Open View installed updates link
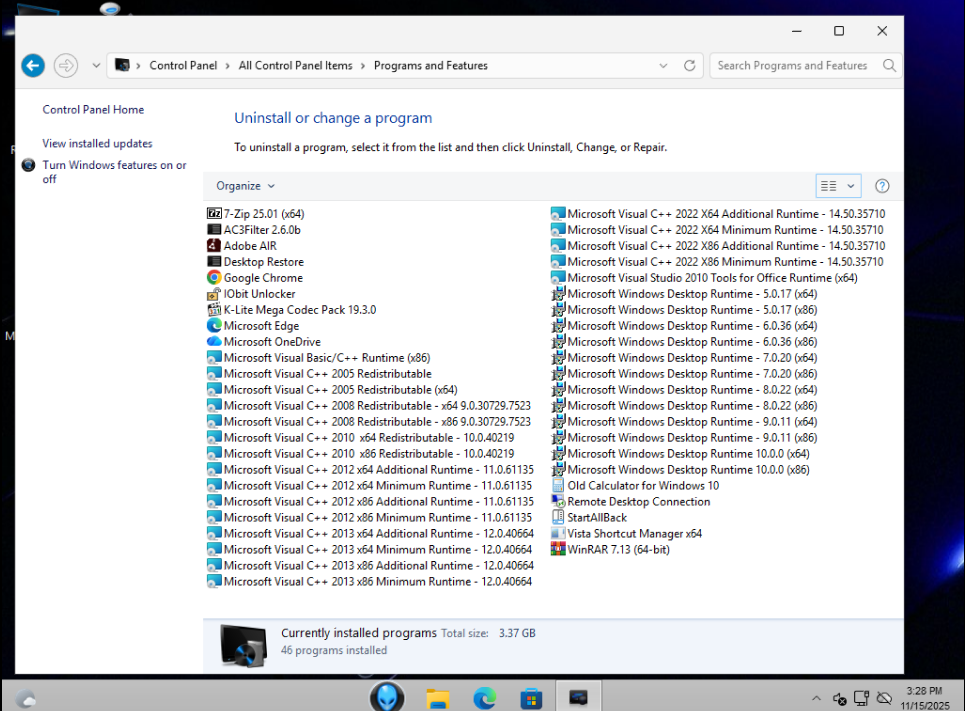 (97, 143)
